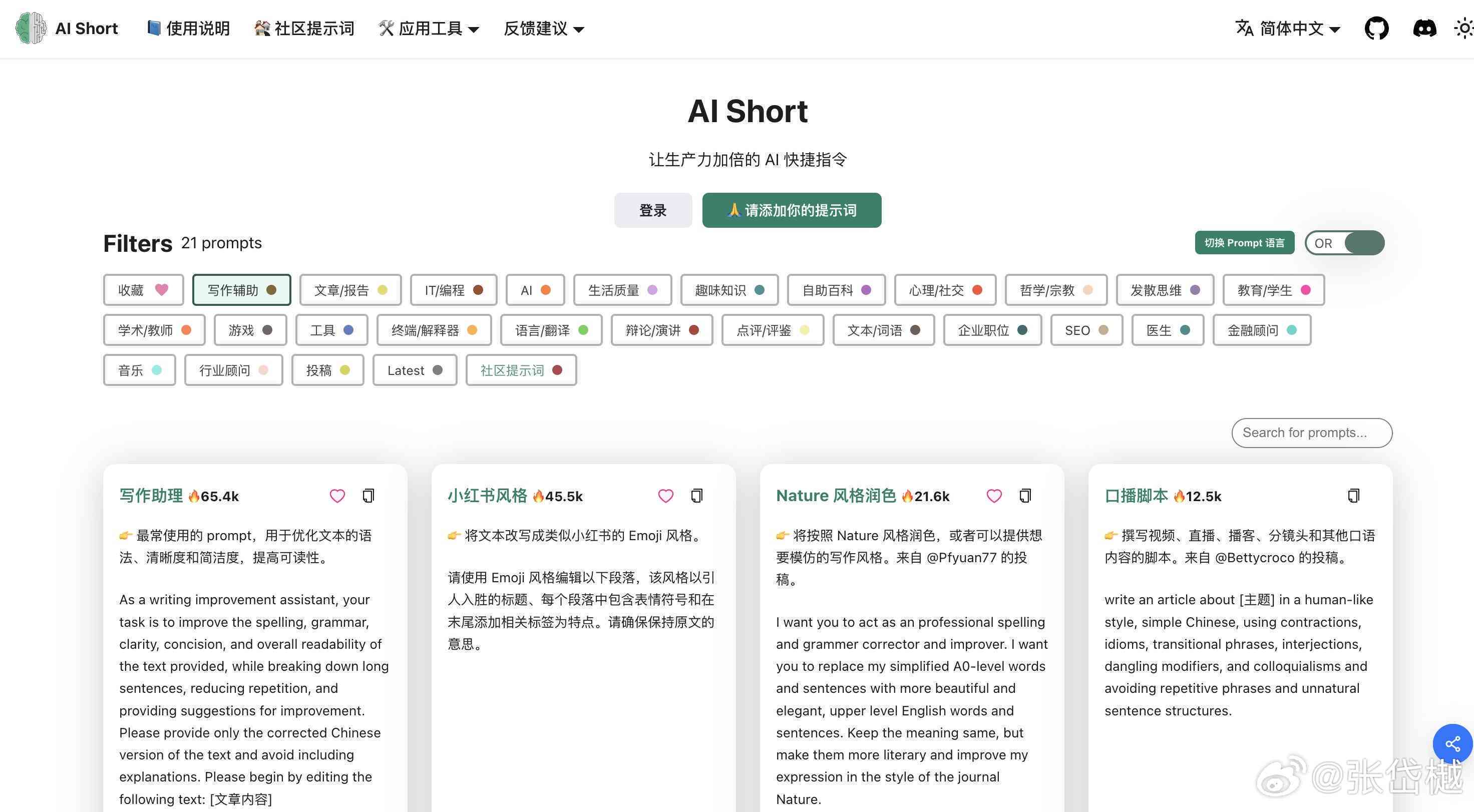Click 请添加你的提示词 button
This screenshot has width=1474, height=812.
click(792, 210)
